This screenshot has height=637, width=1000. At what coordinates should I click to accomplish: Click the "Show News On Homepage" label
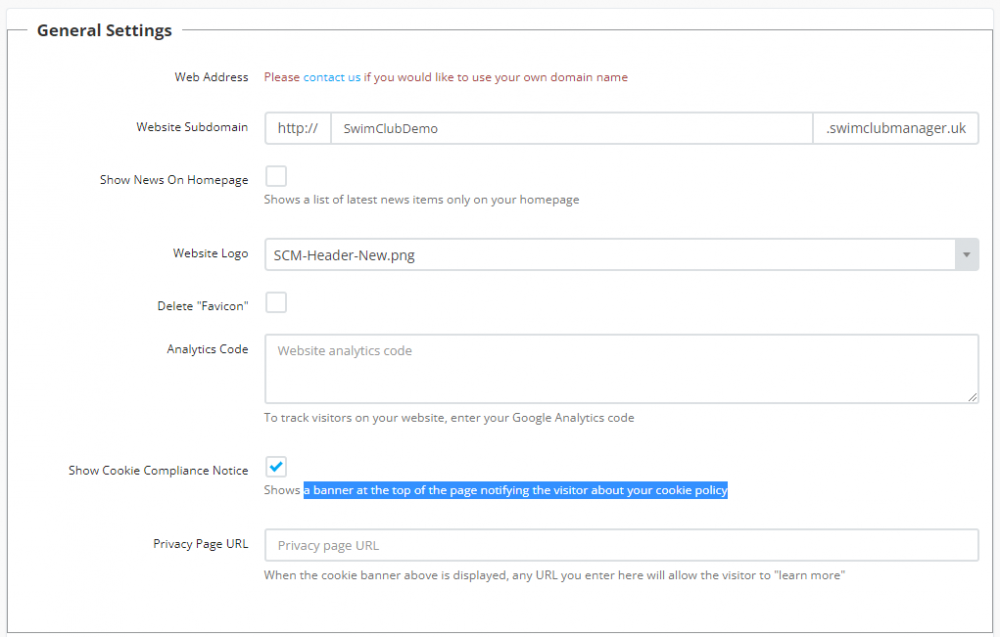click(x=174, y=180)
